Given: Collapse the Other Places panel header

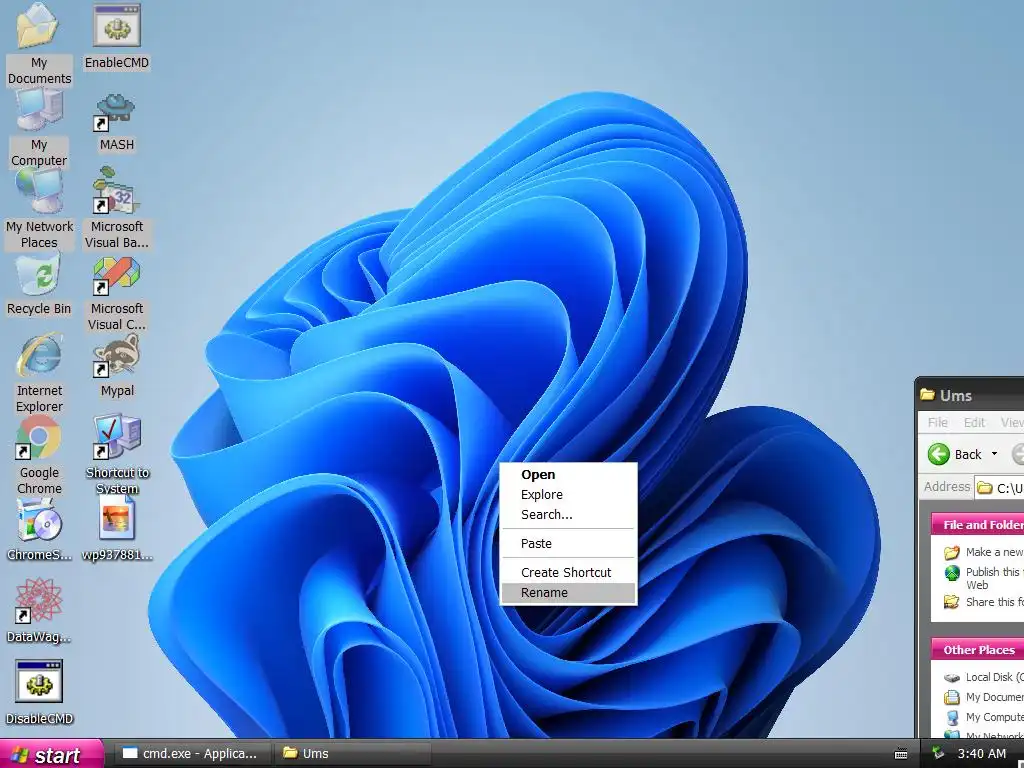Looking at the screenshot, I should (x=978, y=650).
